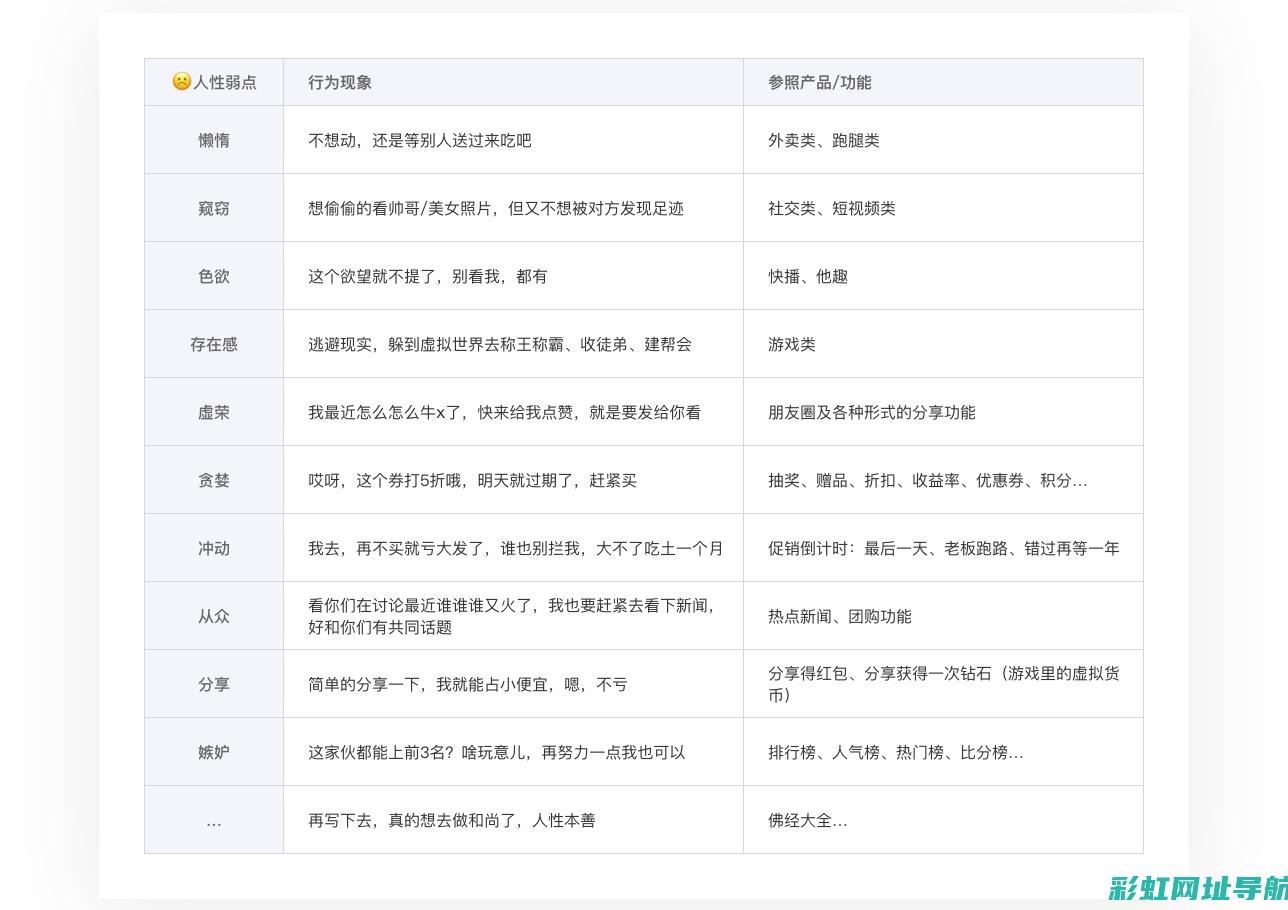Click the ellipsis label in the last row
Screen dimensions: 1288x910
click(214, 822)
